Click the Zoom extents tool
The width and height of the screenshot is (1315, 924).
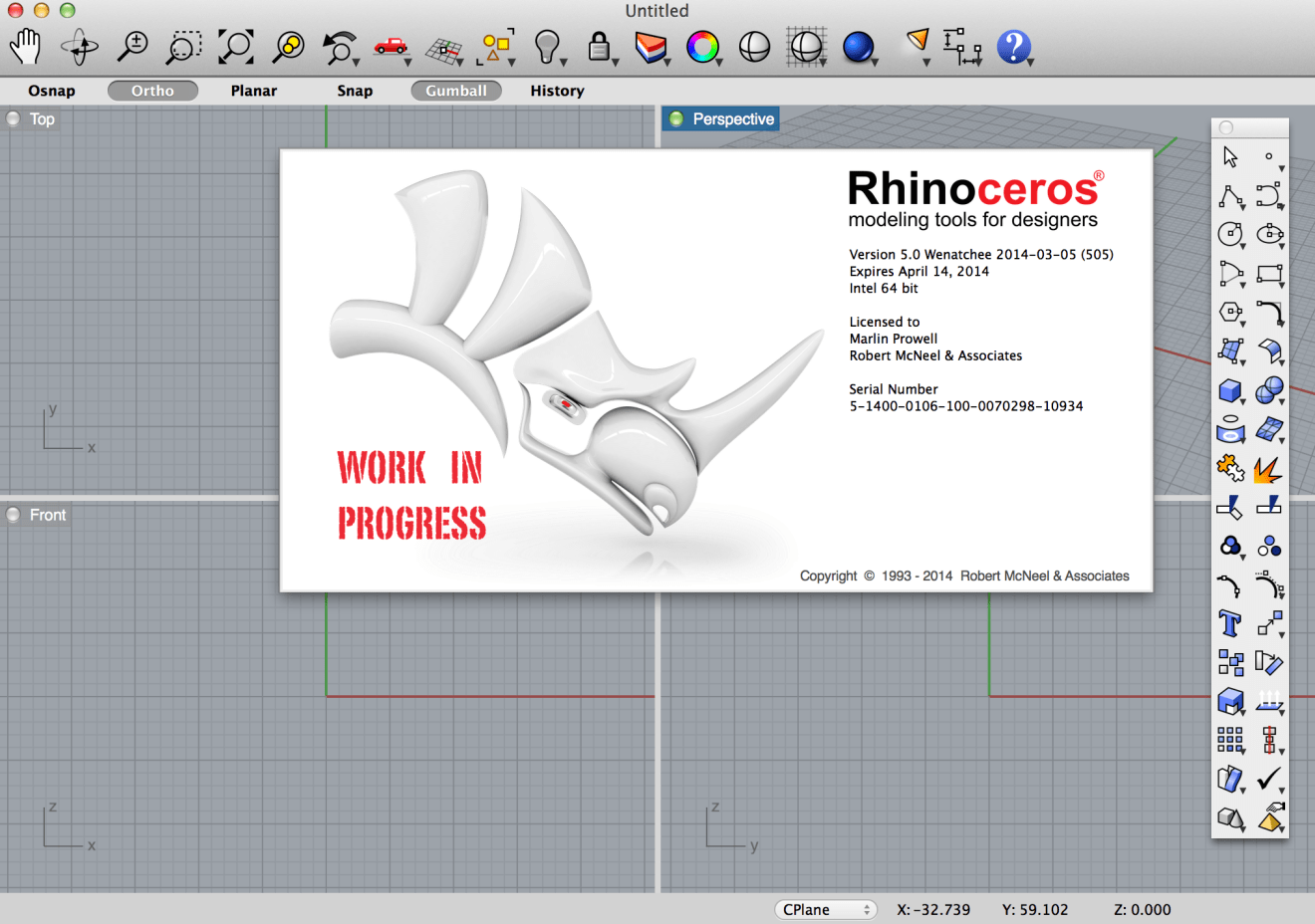click(x=236, y=47)
